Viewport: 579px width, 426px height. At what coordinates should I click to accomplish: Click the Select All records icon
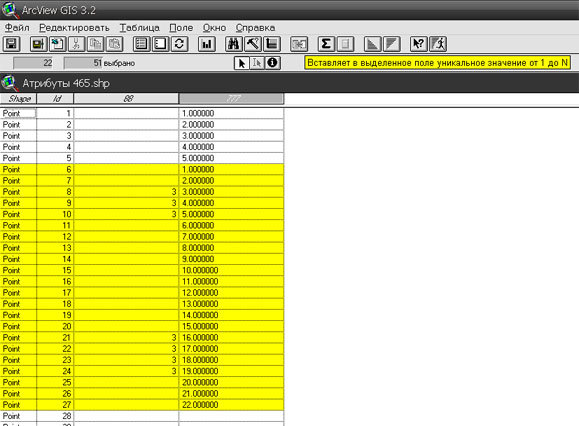pyautogui.click(x=141, y=44)
